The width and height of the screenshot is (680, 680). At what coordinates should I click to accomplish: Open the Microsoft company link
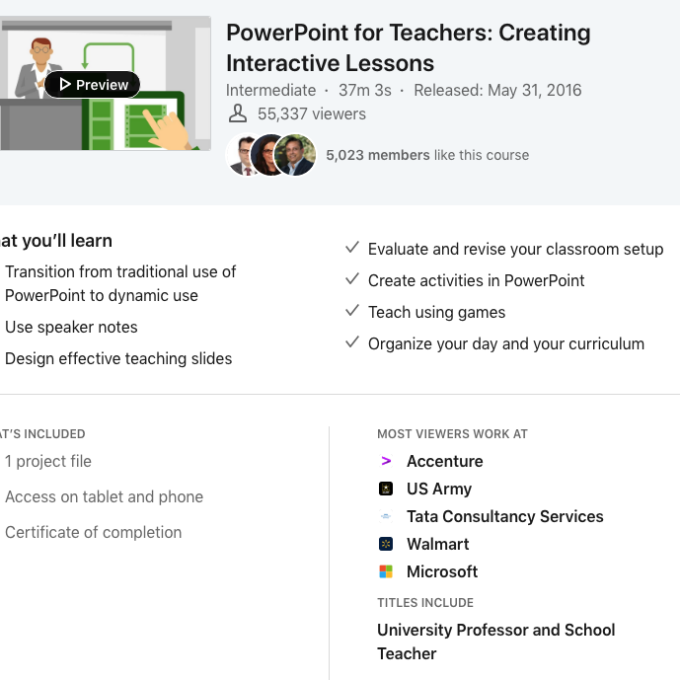(x=442, y=572)
